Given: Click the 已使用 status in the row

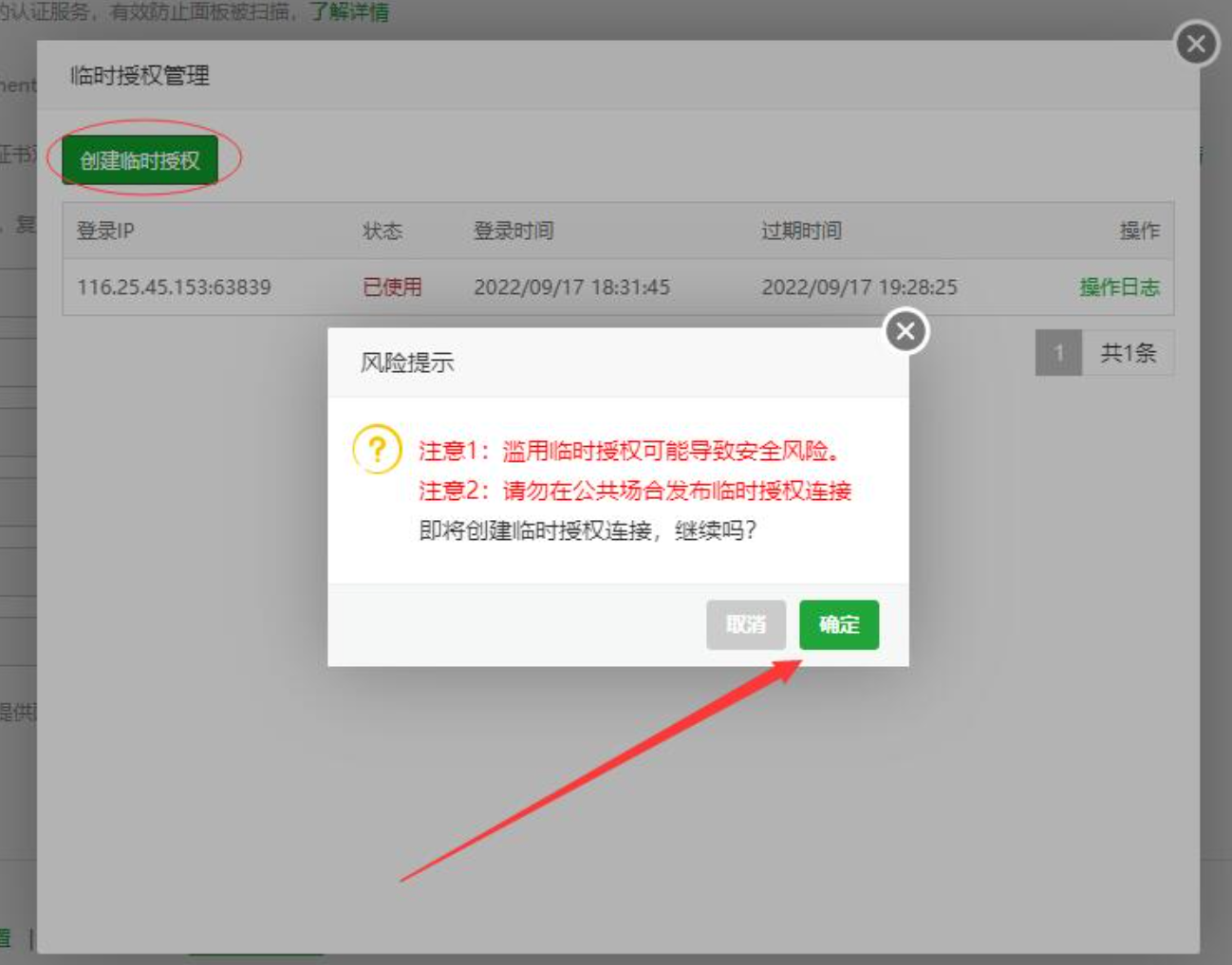Looking at the screenshot, I should pyautogui.click(x=392, y=288).
